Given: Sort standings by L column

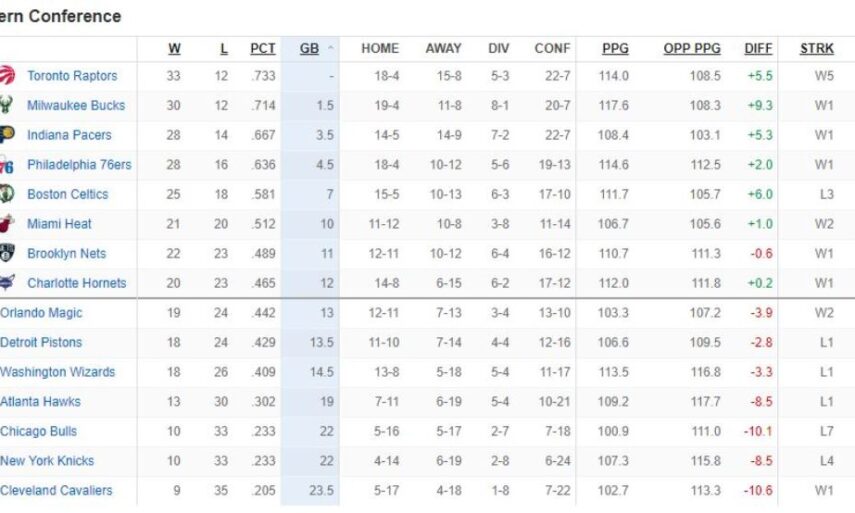Looking at the screenshot, I should click(224, 48).
